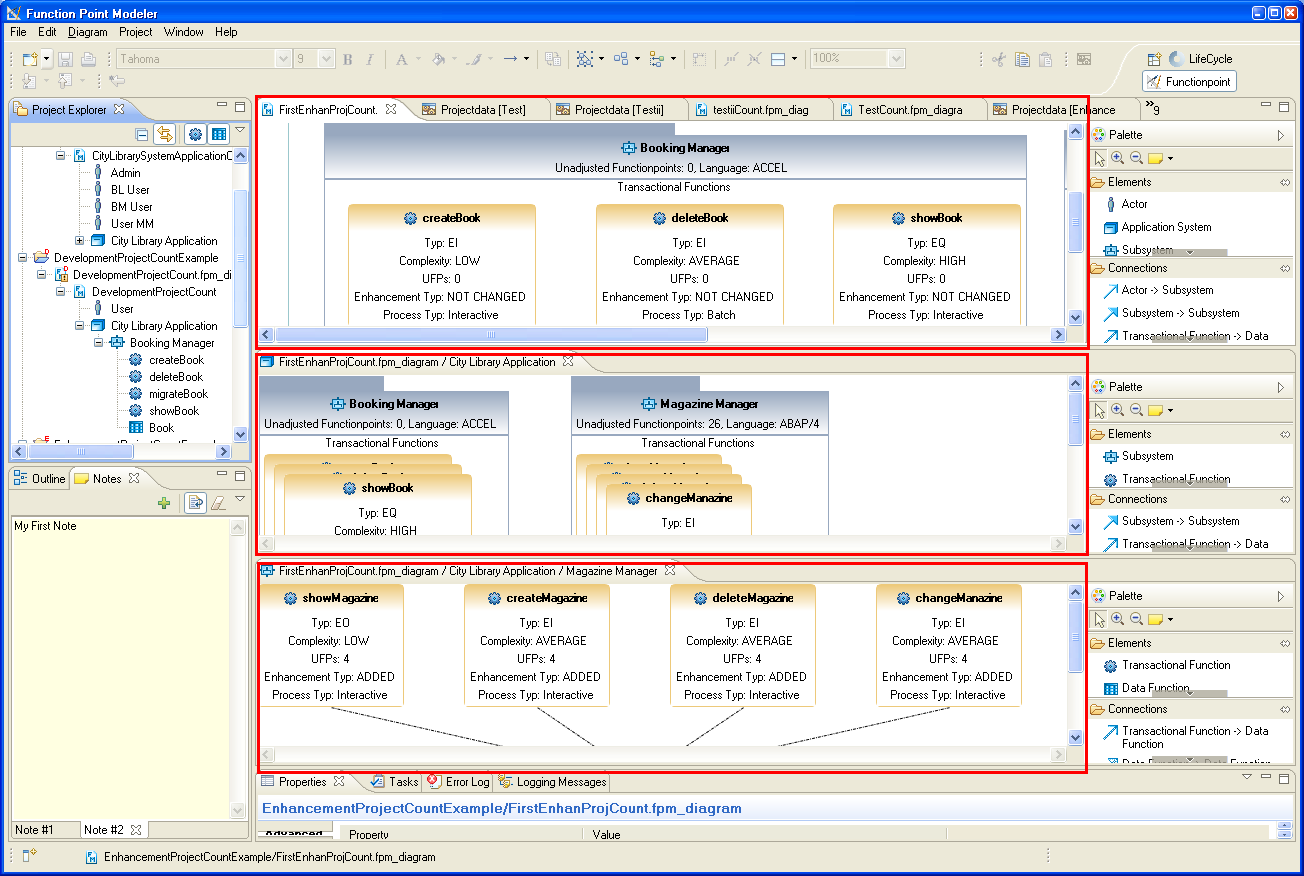Open the Help menu
The width and height of the screenshot is (1304, 876).
pos(227,32)
